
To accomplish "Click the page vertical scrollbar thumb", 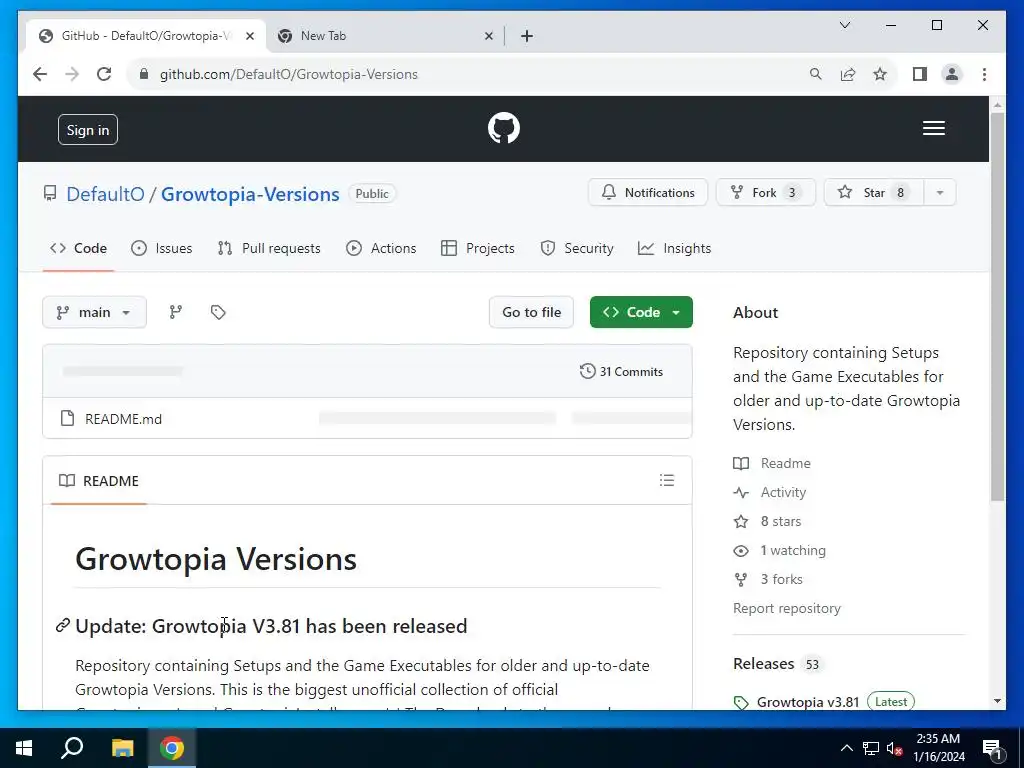I will (997, 306).
